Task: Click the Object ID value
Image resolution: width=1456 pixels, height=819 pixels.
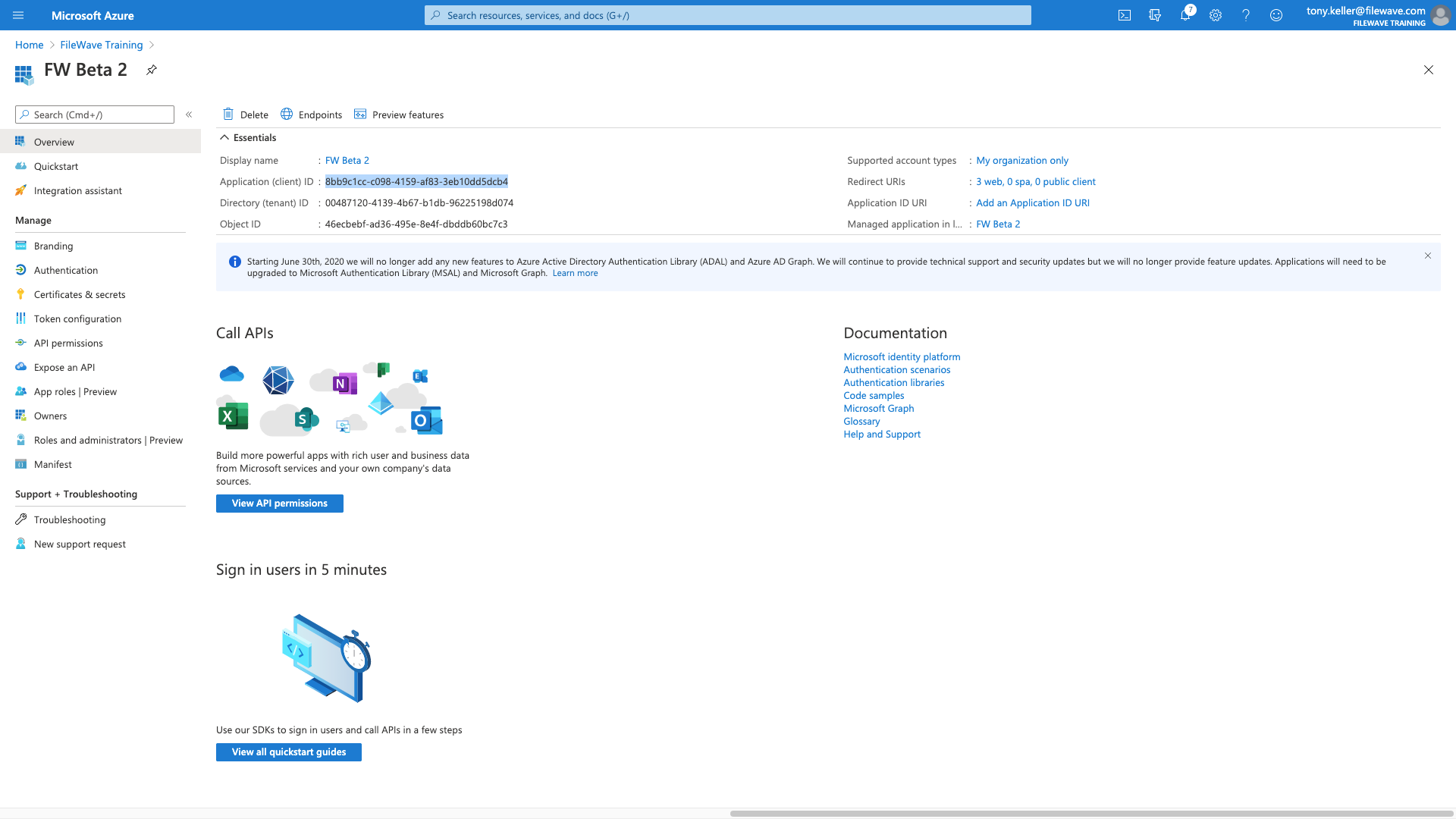Action: pyautogui.click(x=416, y=224)
